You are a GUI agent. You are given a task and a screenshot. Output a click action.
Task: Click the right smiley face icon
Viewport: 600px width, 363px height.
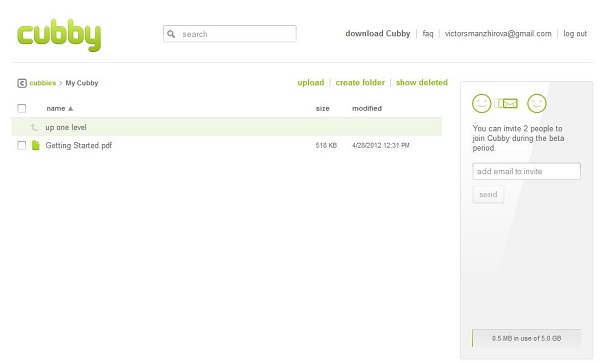point(536,103)
